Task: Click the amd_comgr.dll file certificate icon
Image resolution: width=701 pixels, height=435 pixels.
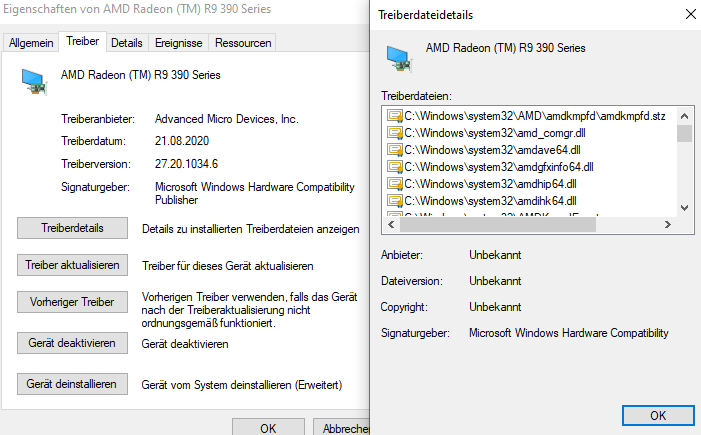Action: (395, 133)
